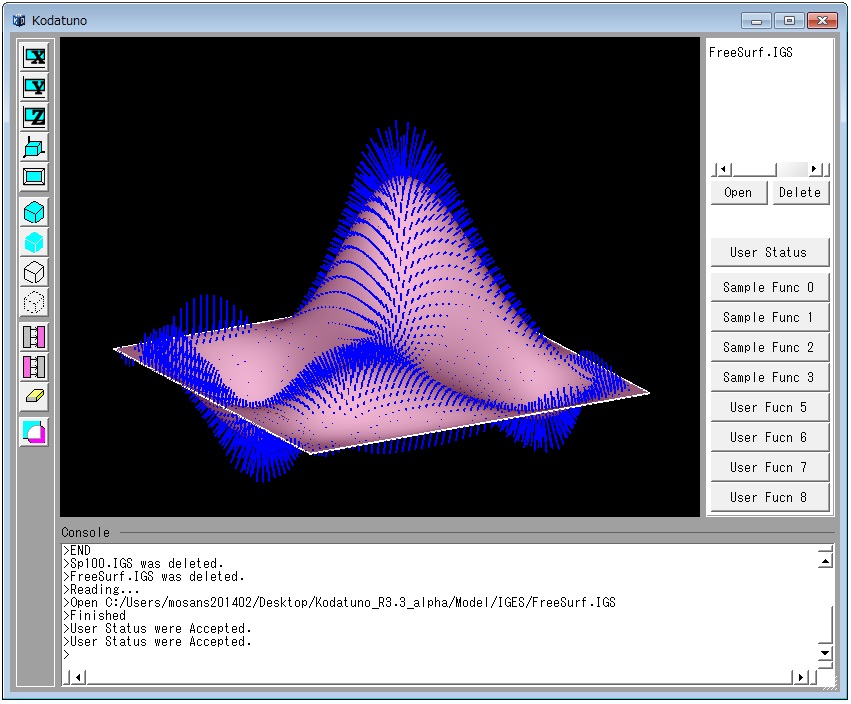This screenshot has width=851, height=704.
Task: Select white wireframe cube display mode
Action: click(34, 272)
